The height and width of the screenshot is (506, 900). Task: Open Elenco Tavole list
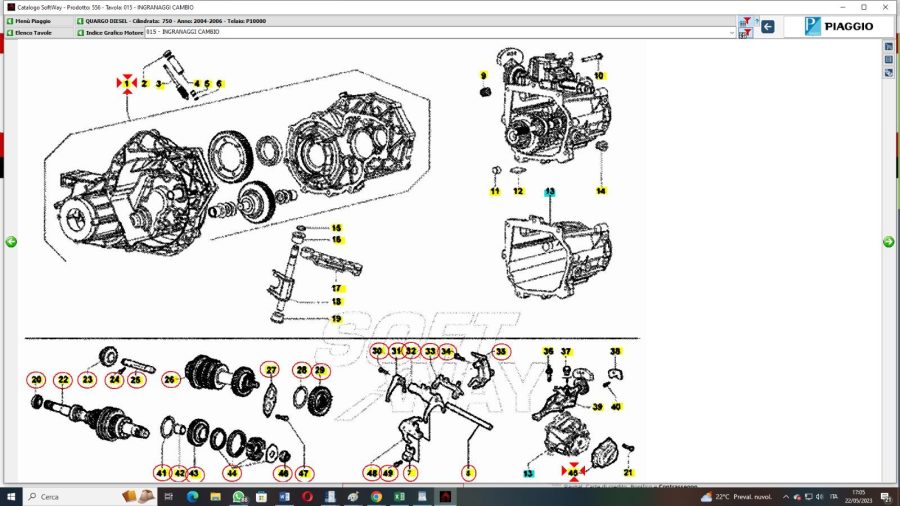36,32
